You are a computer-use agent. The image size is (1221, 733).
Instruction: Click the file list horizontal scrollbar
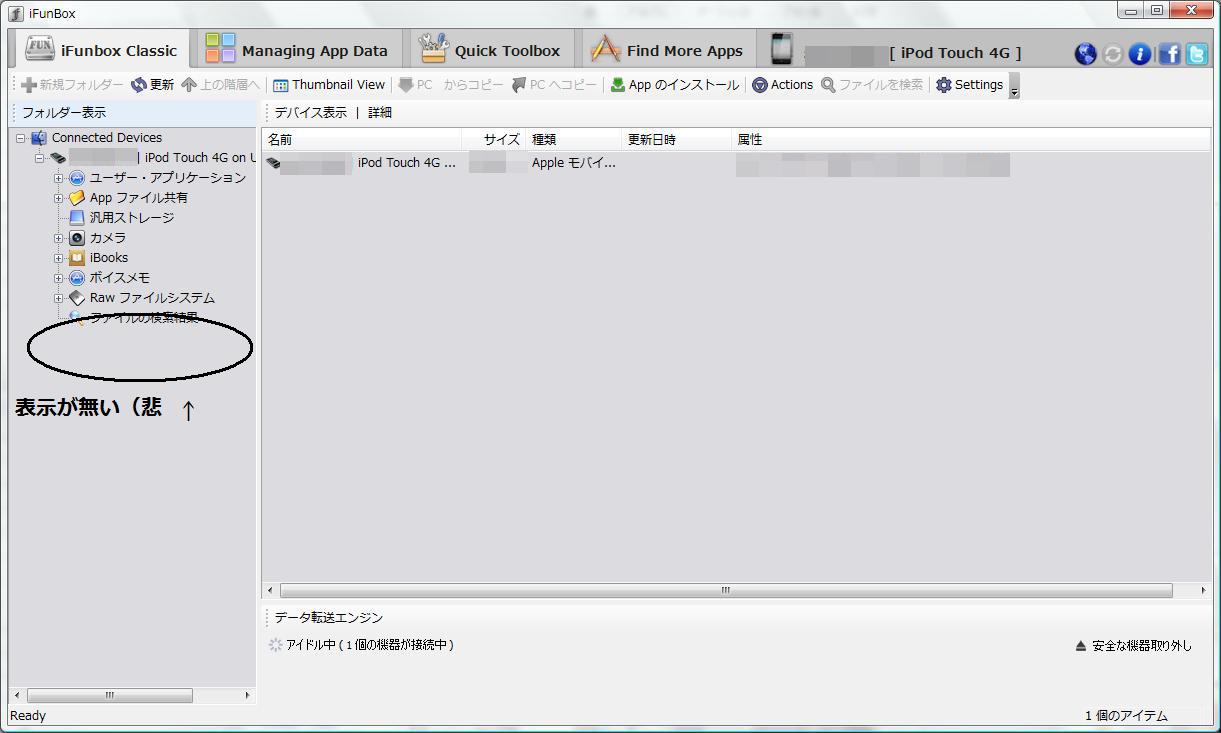(x=726, y=591)
